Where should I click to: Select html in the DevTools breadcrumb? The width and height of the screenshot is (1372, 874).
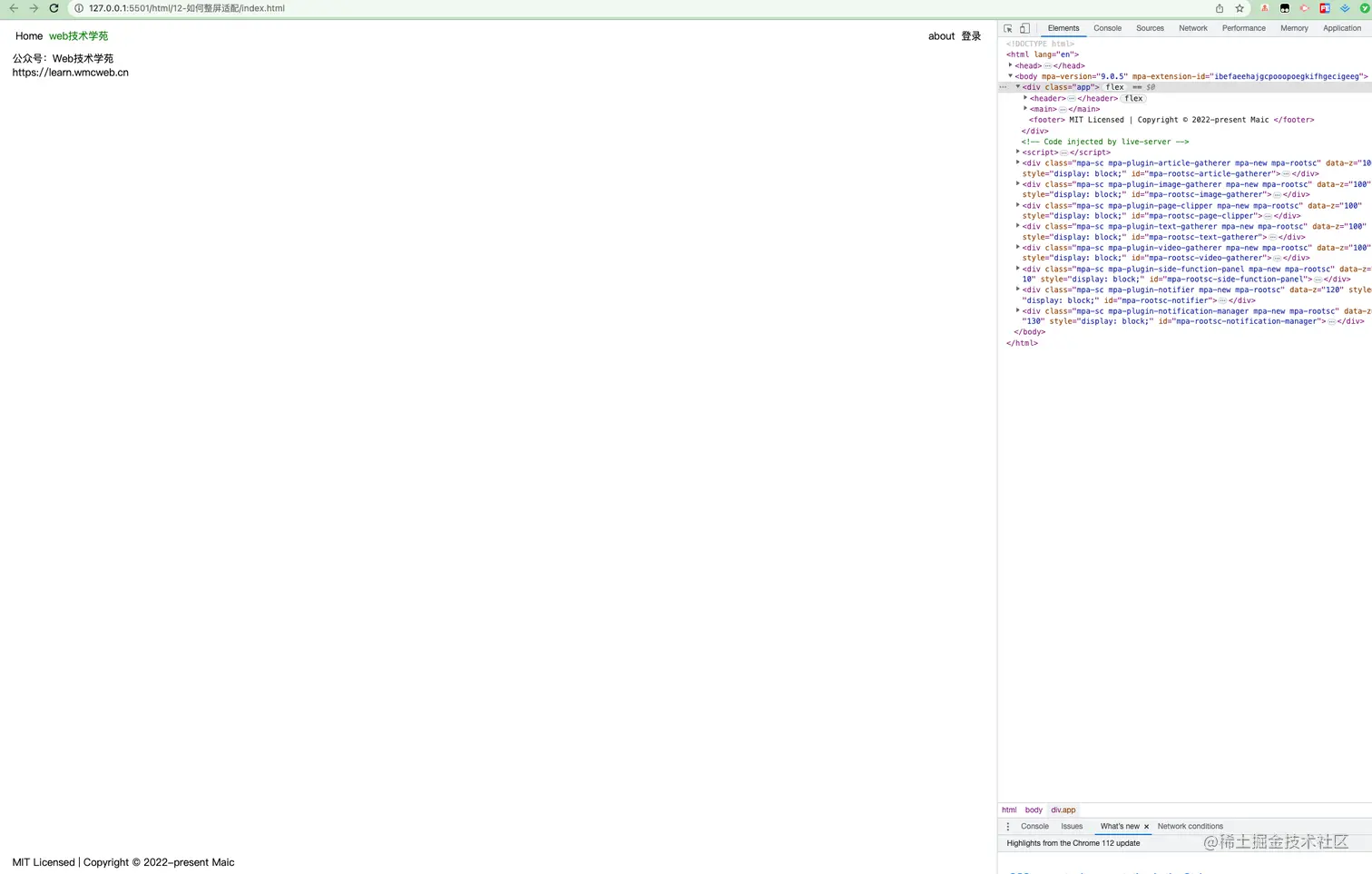pyautogui.click(x=1009, y=810)
